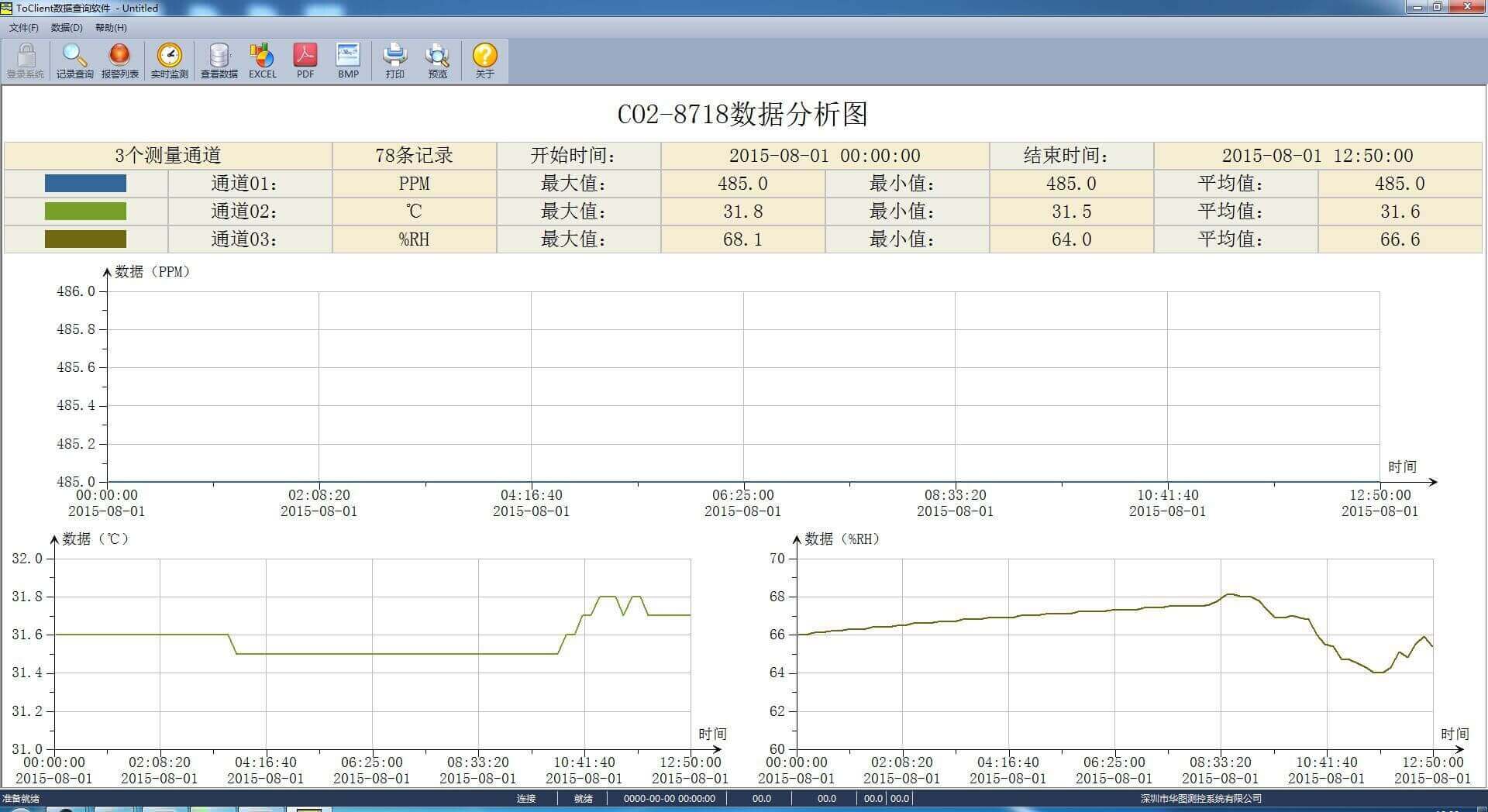Open the 报警列表 alarm list

pyautogui.click(x=119, y=60)
